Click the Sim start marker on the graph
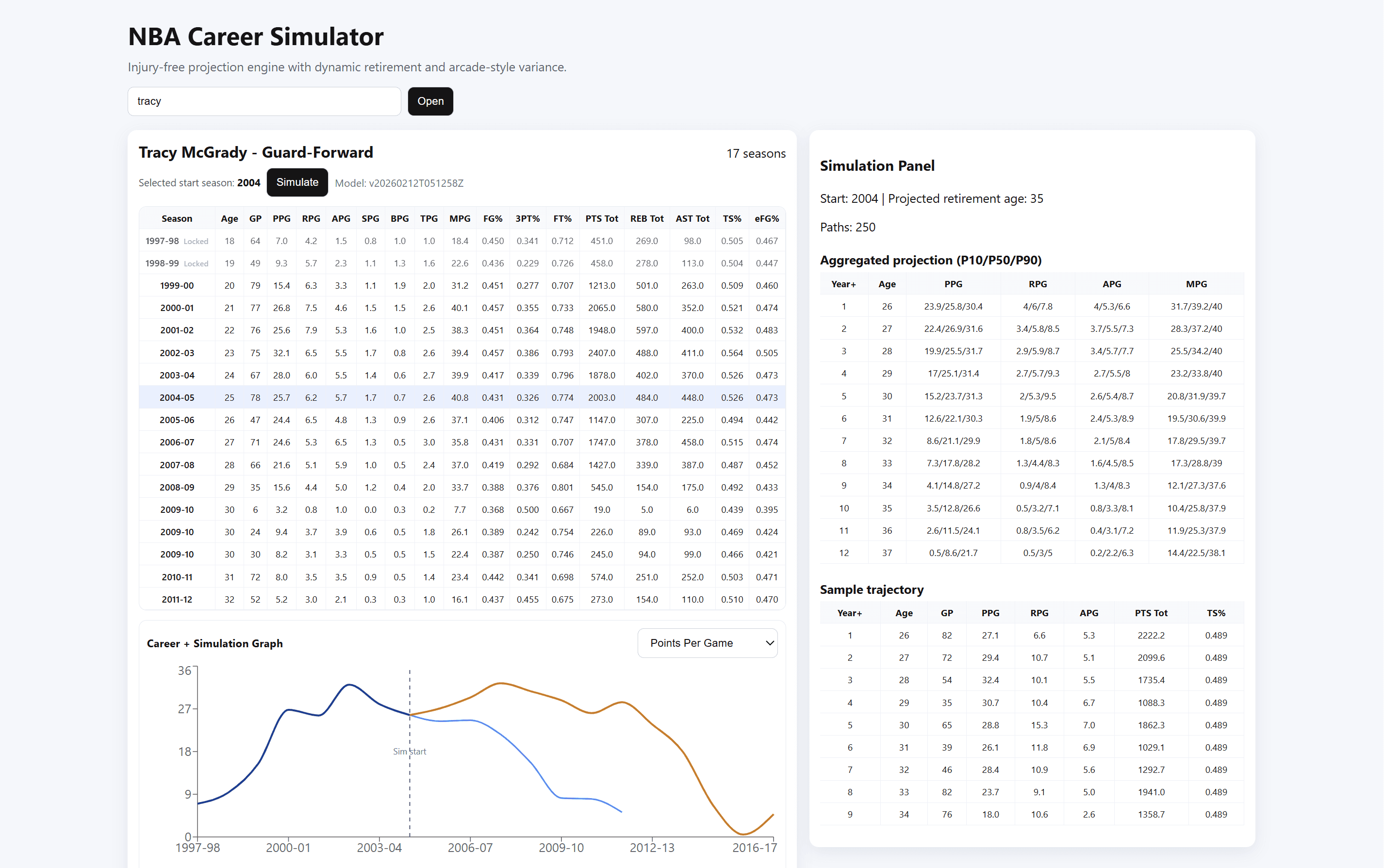The image size is (1384, 868). (x=409, y=751)
